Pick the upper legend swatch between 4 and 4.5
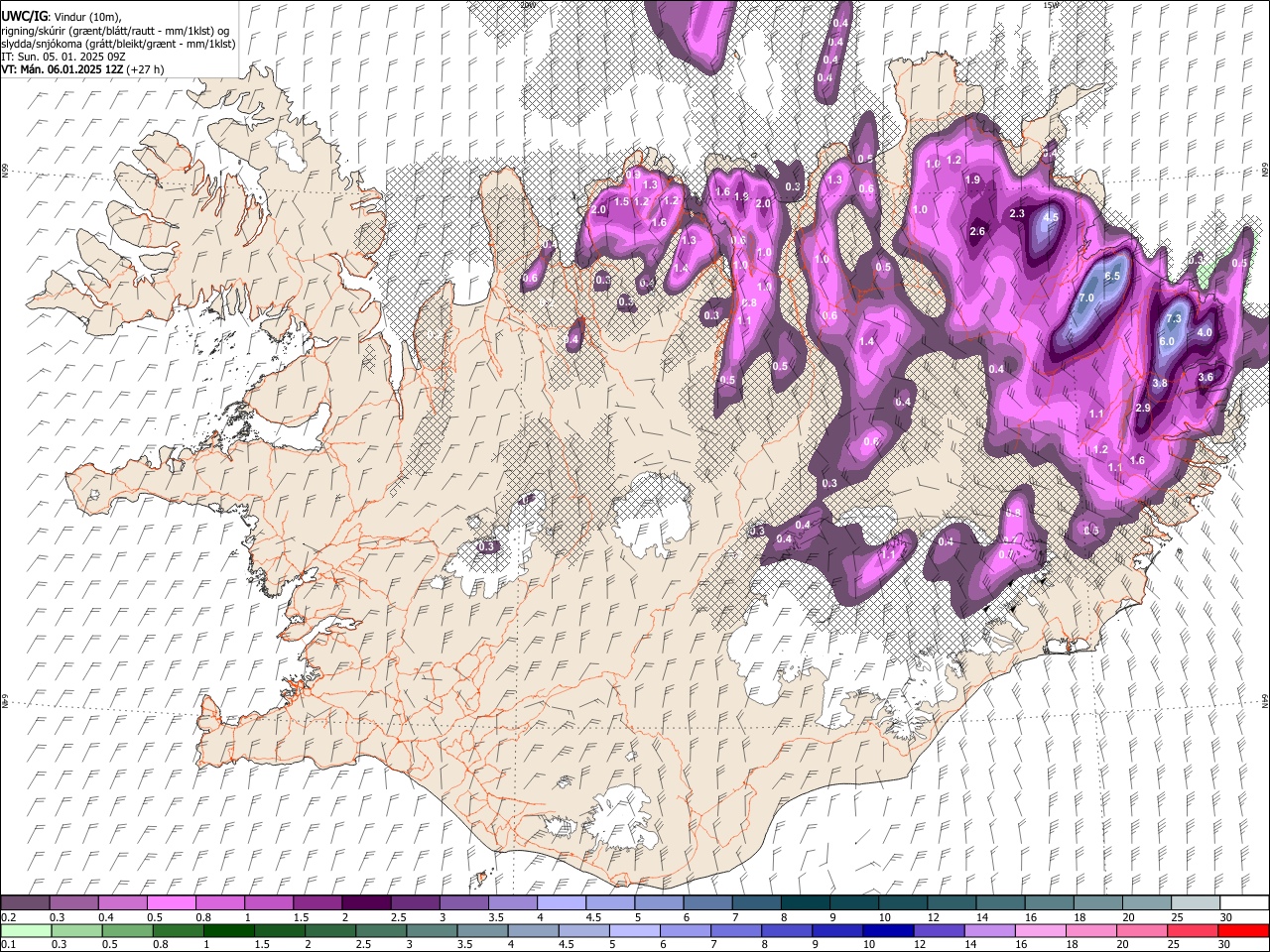Screen dimensions: 1270x952 click(561, 902)
